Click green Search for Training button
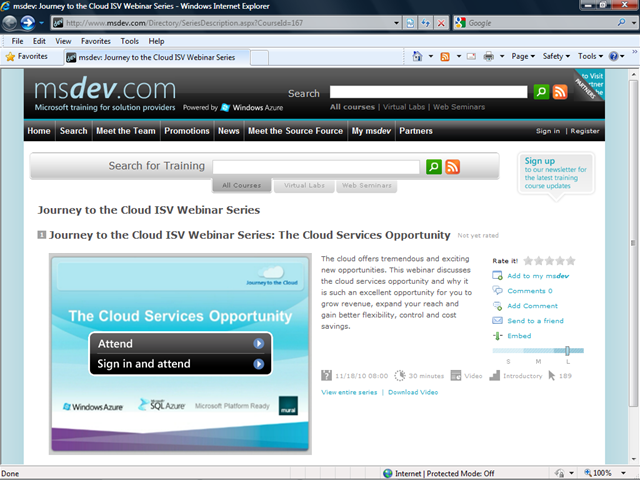 [x=434, y=167]
